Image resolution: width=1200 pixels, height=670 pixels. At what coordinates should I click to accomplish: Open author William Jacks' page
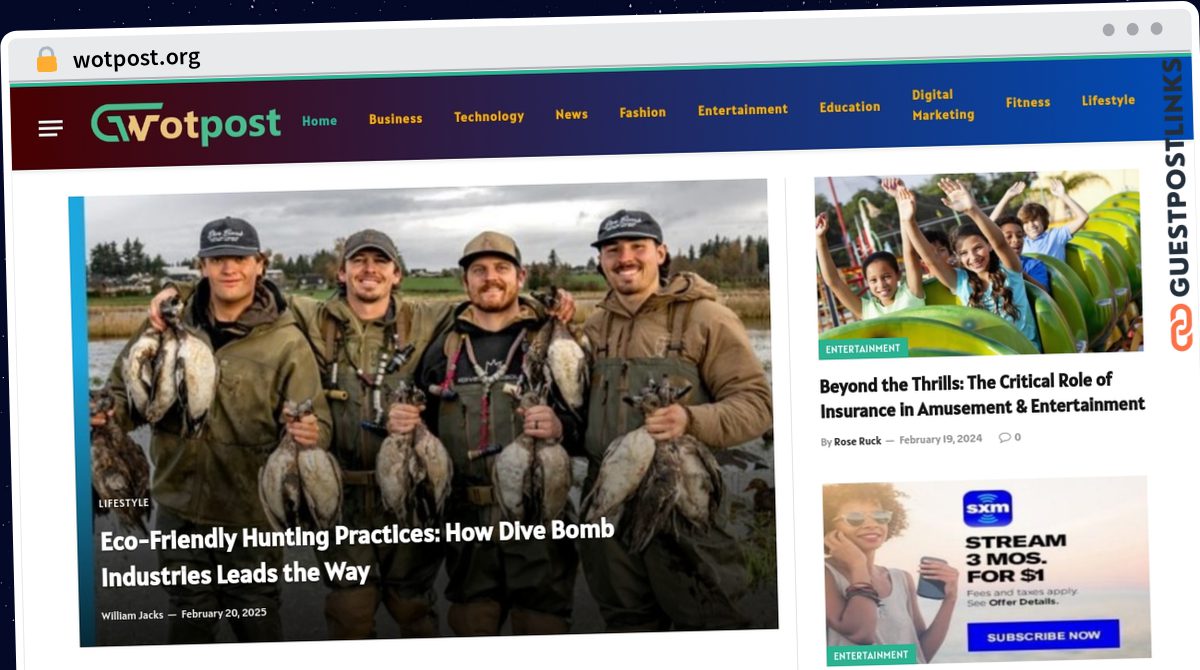point(132,615)
